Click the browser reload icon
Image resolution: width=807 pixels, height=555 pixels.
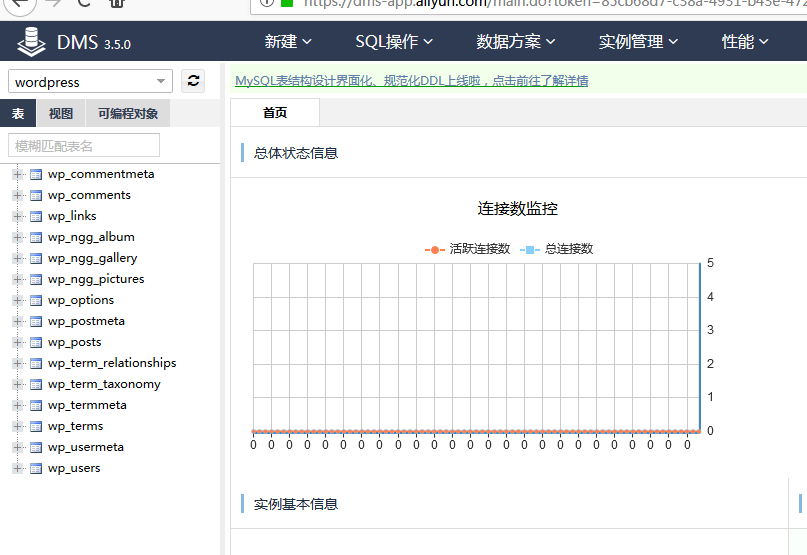84,3
